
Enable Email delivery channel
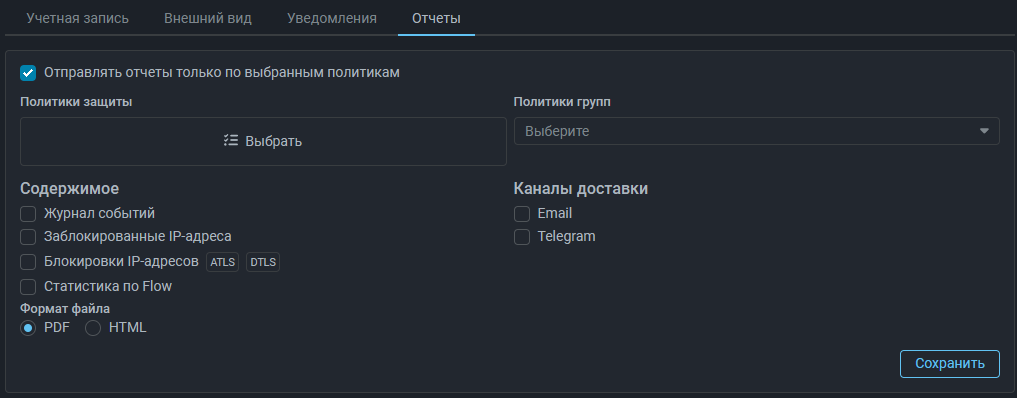pyautogui.click(x=522, y=214)
